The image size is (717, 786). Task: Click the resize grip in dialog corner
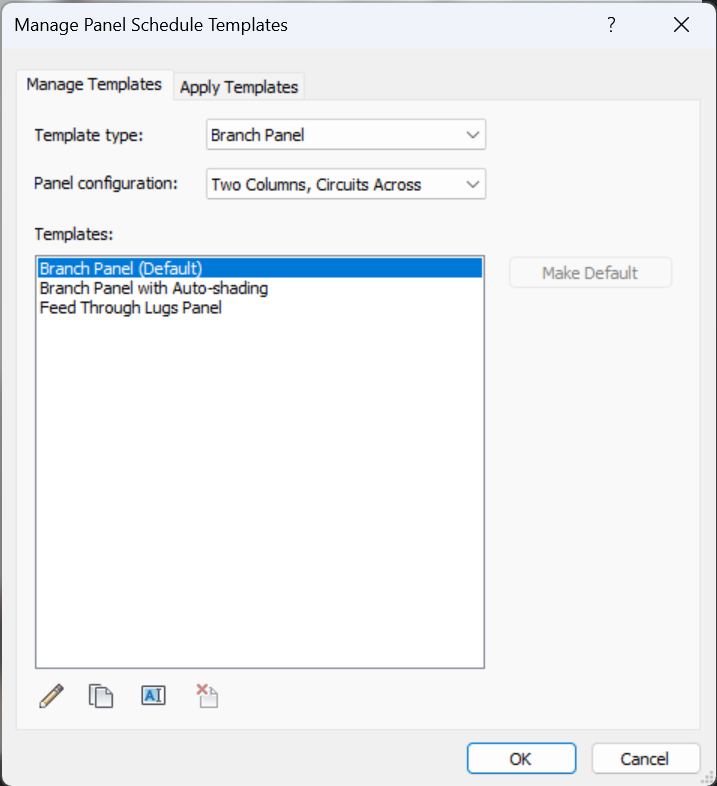click(x=707, y=777)
